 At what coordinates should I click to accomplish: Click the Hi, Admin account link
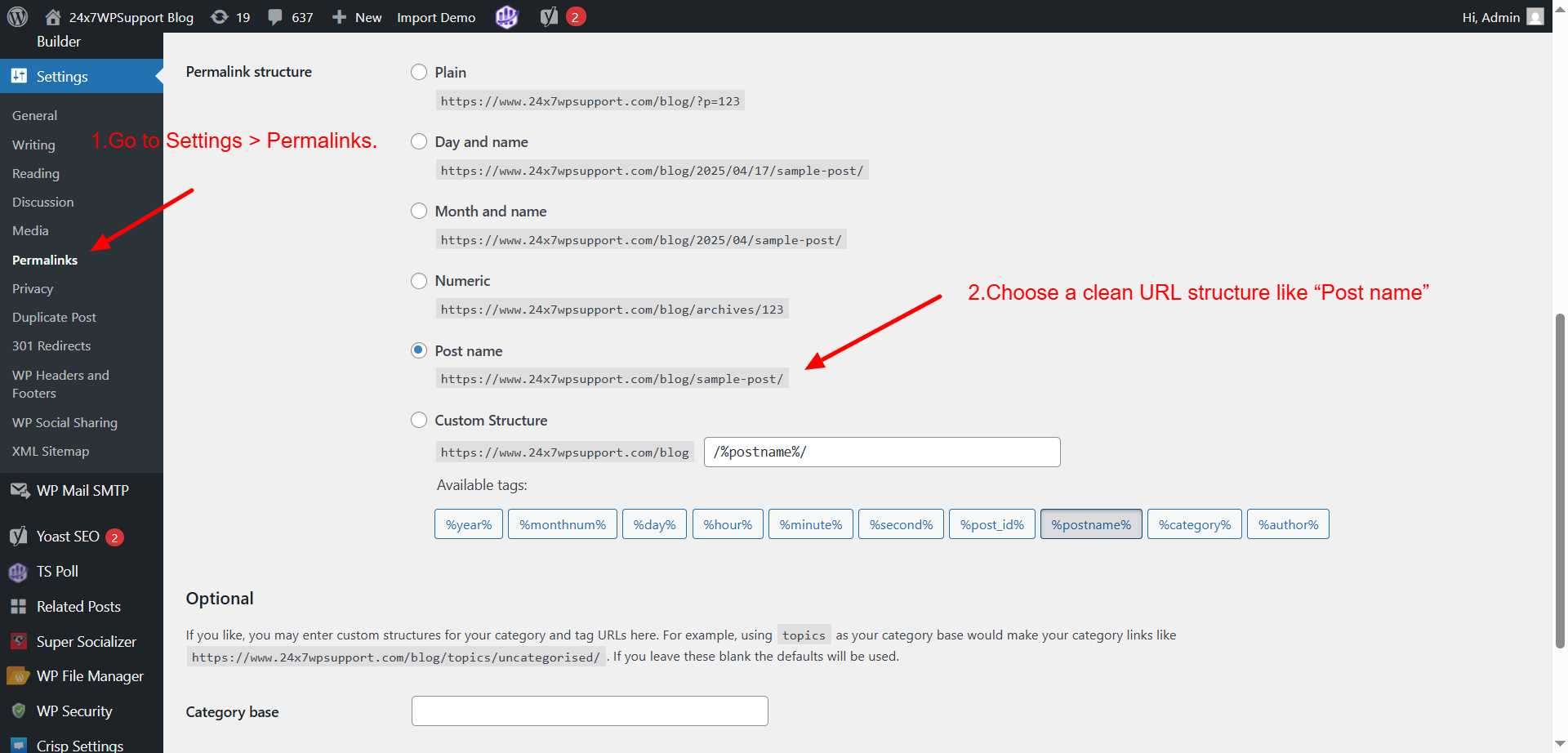click(x=1491, y=17)
